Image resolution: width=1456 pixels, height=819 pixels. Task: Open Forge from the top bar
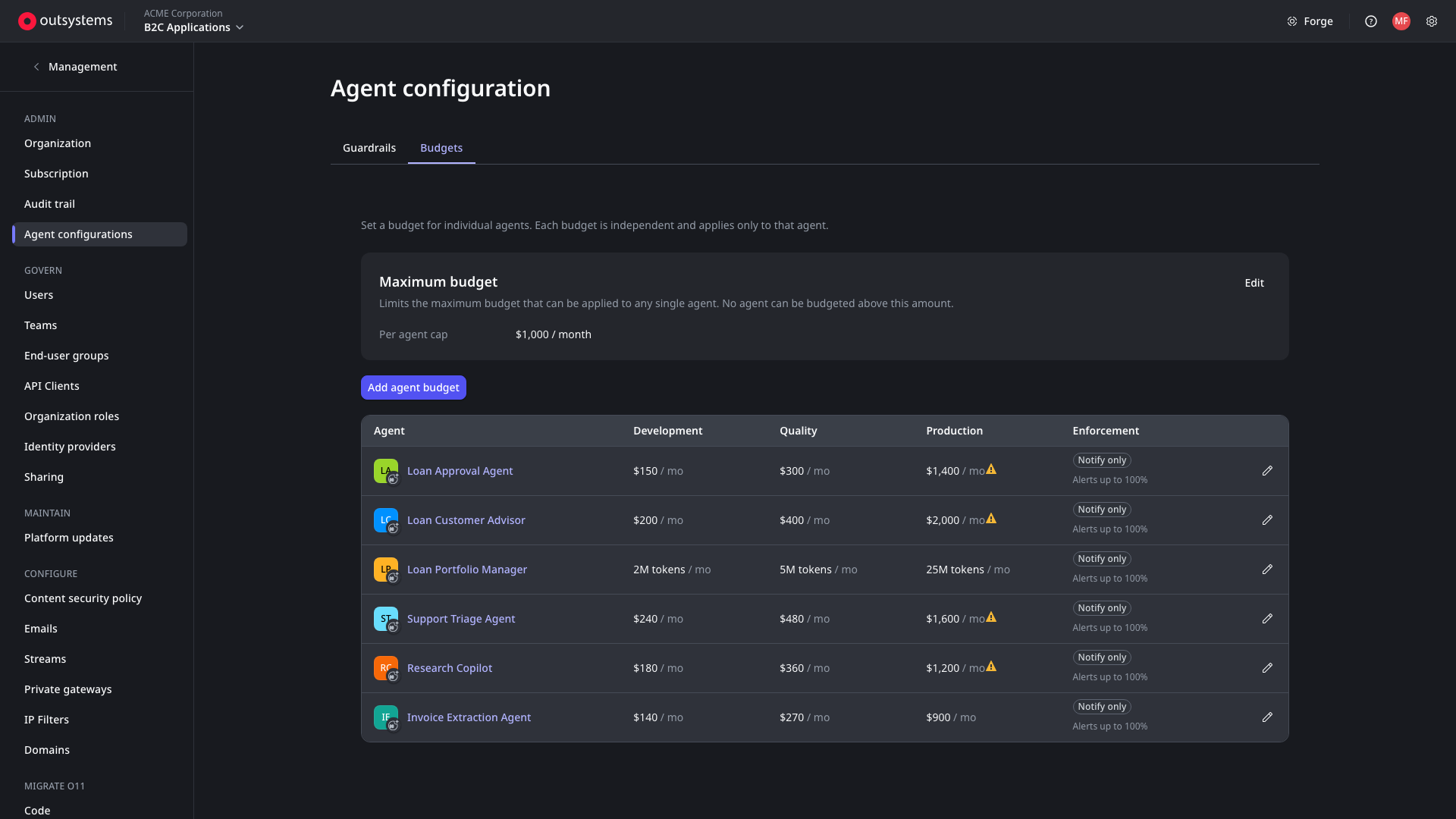(x=1310, y=21)
